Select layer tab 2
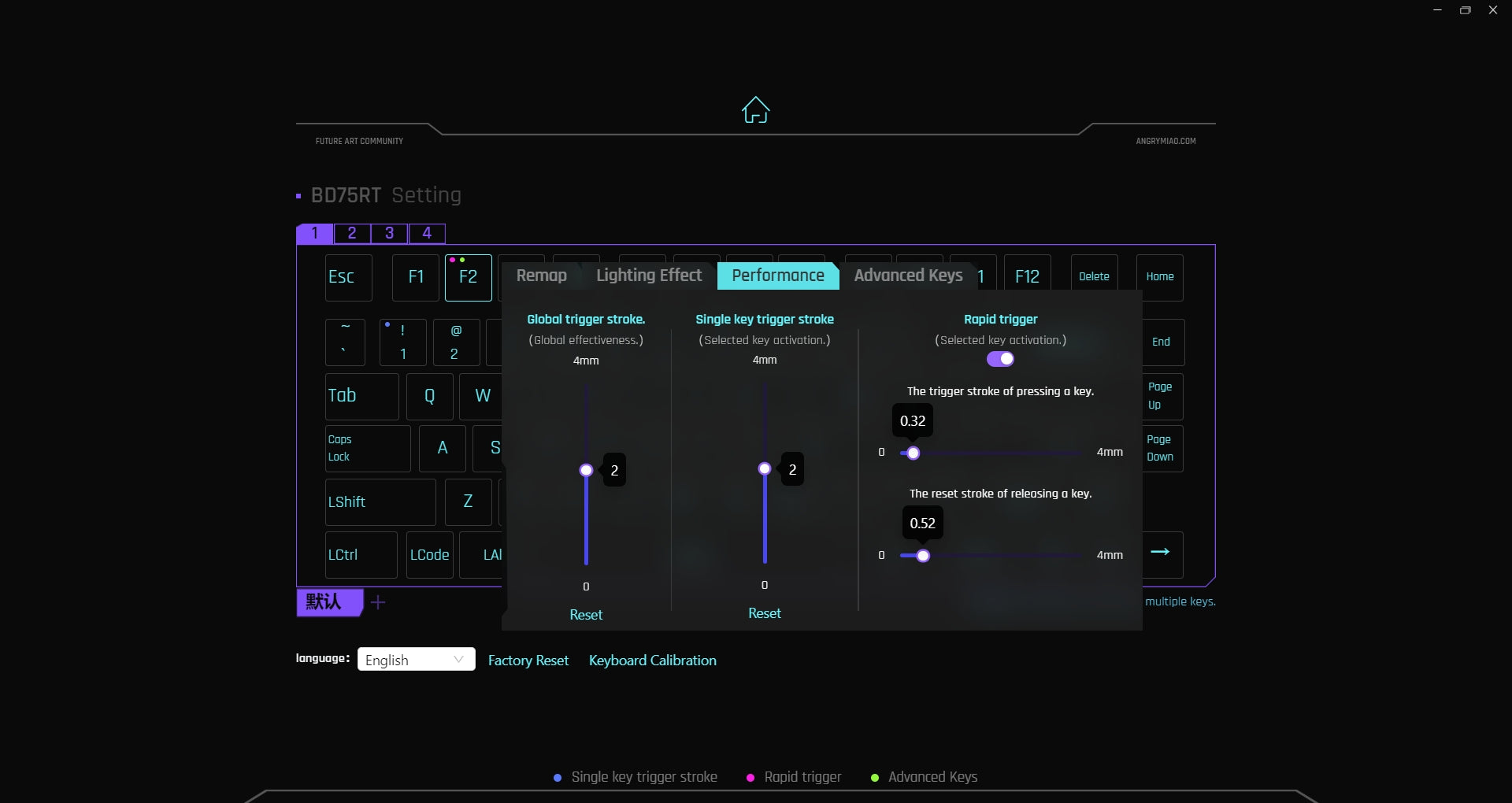Screen dimensions: 1512x803 pyautogui.click(x=352, y=234)
